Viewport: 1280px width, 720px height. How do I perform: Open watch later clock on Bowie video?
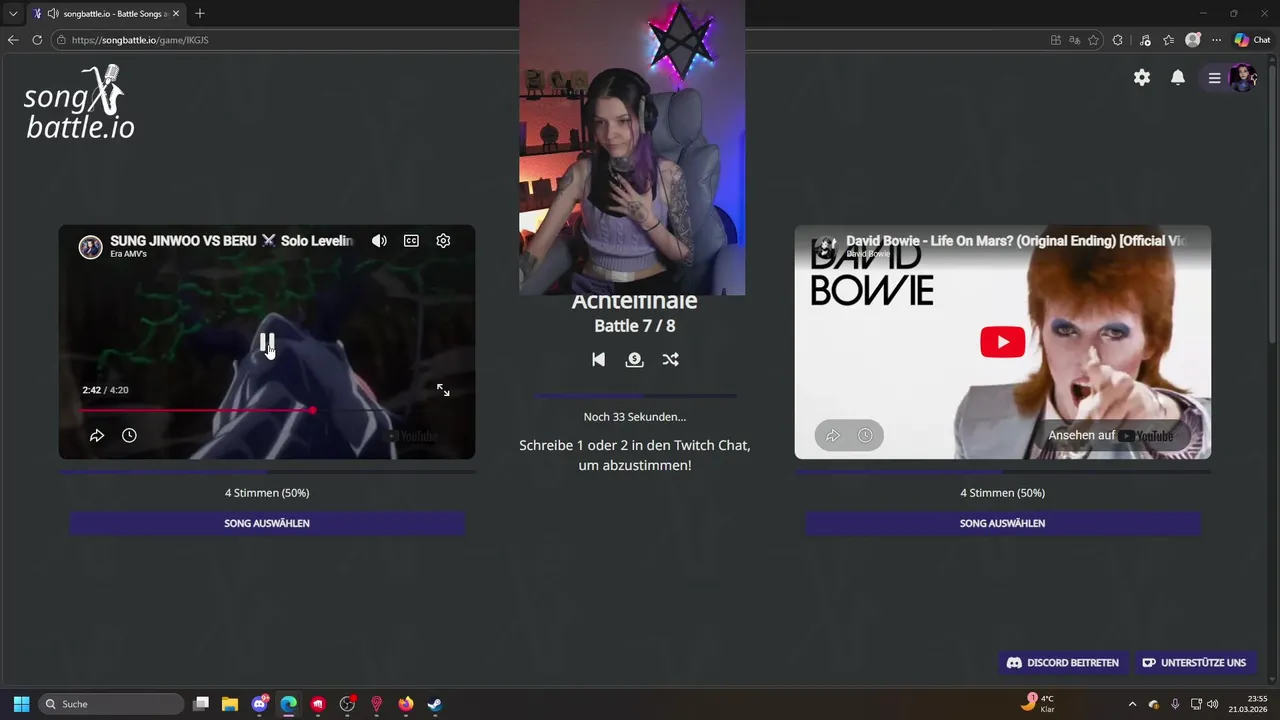(865, 435)
